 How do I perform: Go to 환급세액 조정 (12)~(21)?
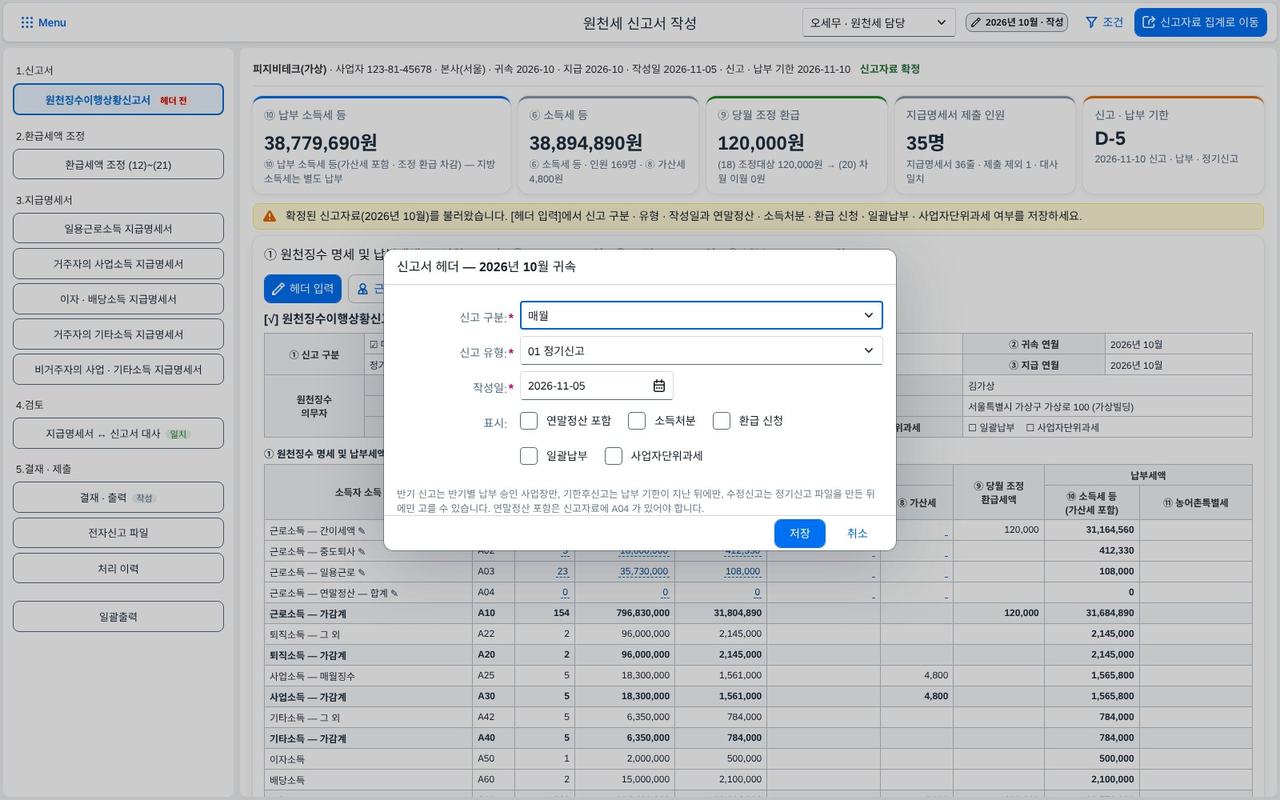coord(118,165)
